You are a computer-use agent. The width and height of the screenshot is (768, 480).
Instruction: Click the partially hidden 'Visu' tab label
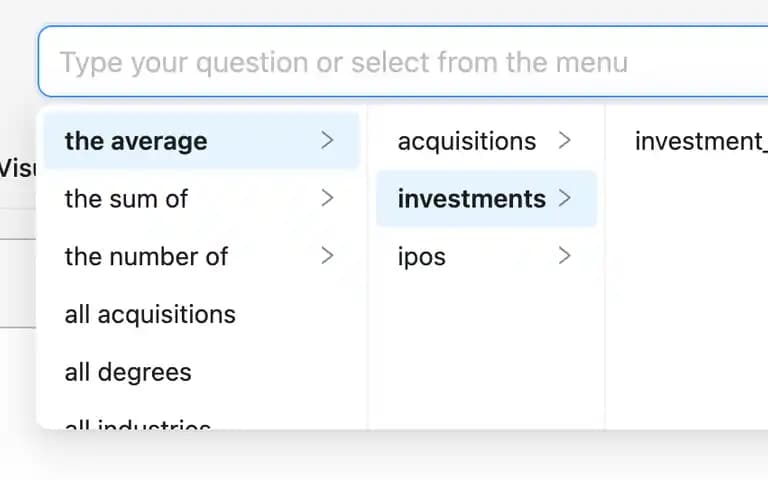pos(17,169)
